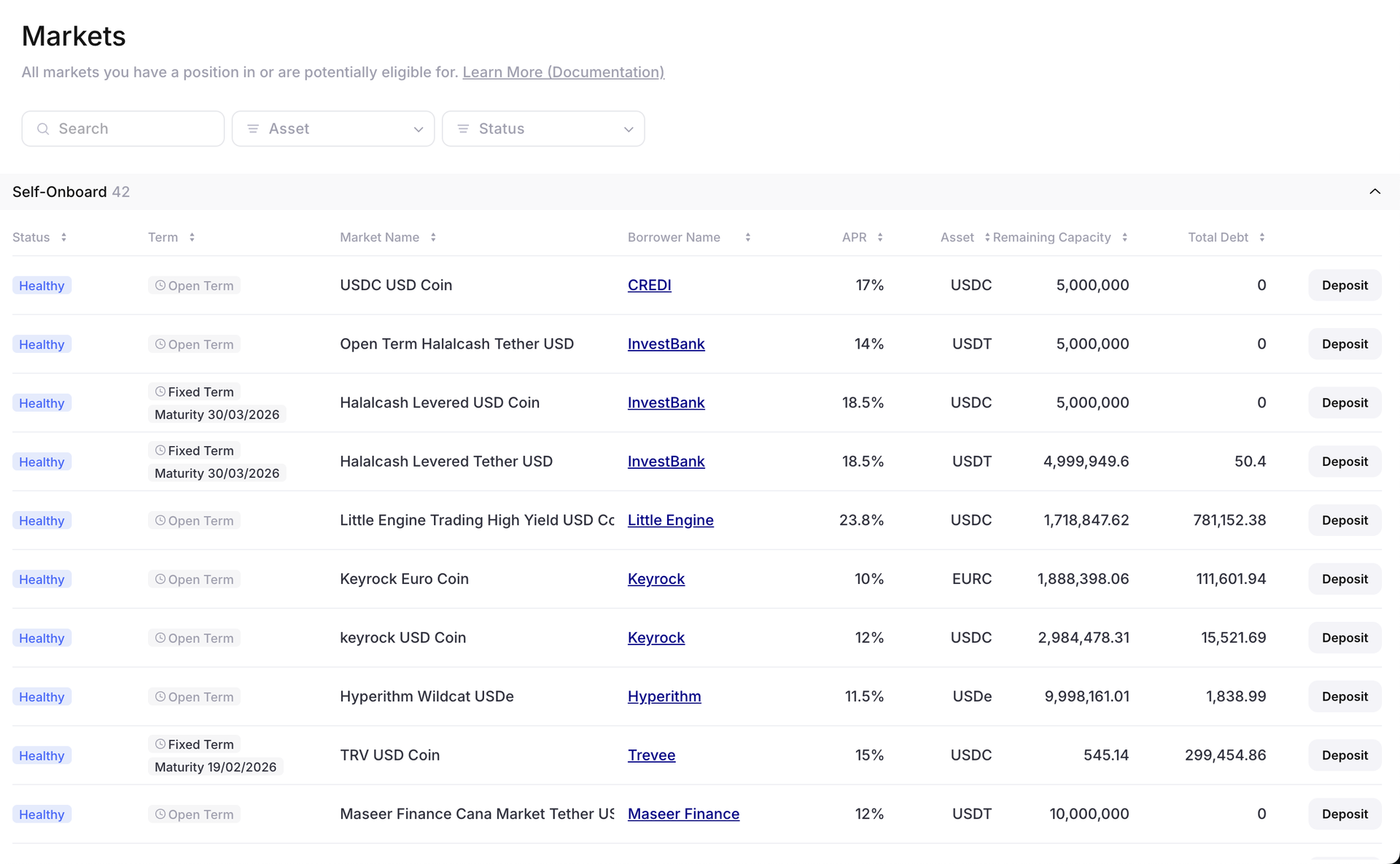Click the APR column sort arrows
The width and height of the screenshot is (1400, 864).
[881, 237]
